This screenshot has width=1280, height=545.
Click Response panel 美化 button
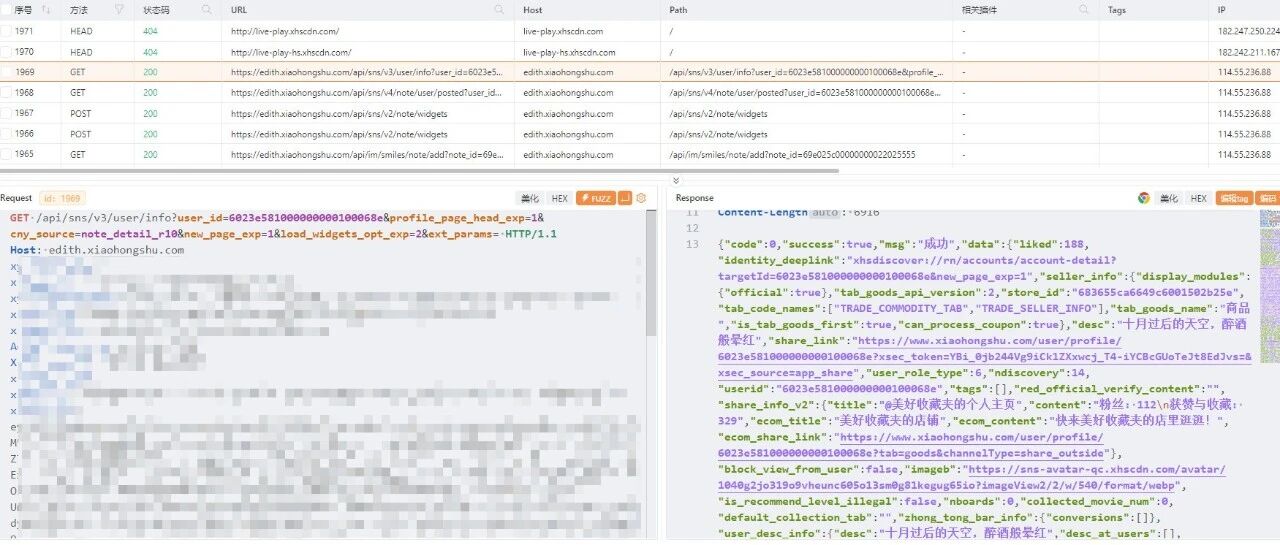pyautogui.click(x=1168, y=198)
